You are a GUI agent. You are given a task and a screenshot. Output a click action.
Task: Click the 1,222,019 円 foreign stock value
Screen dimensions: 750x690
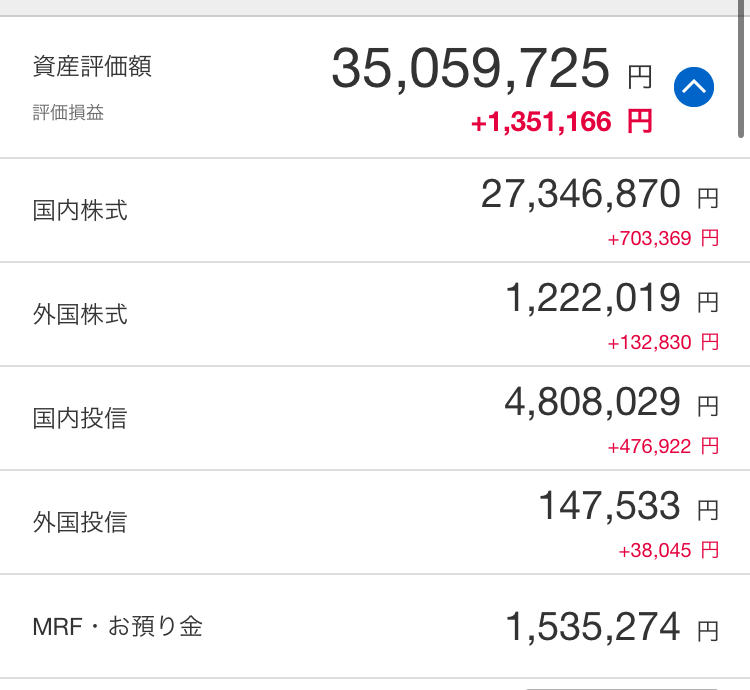click(612, 298)
